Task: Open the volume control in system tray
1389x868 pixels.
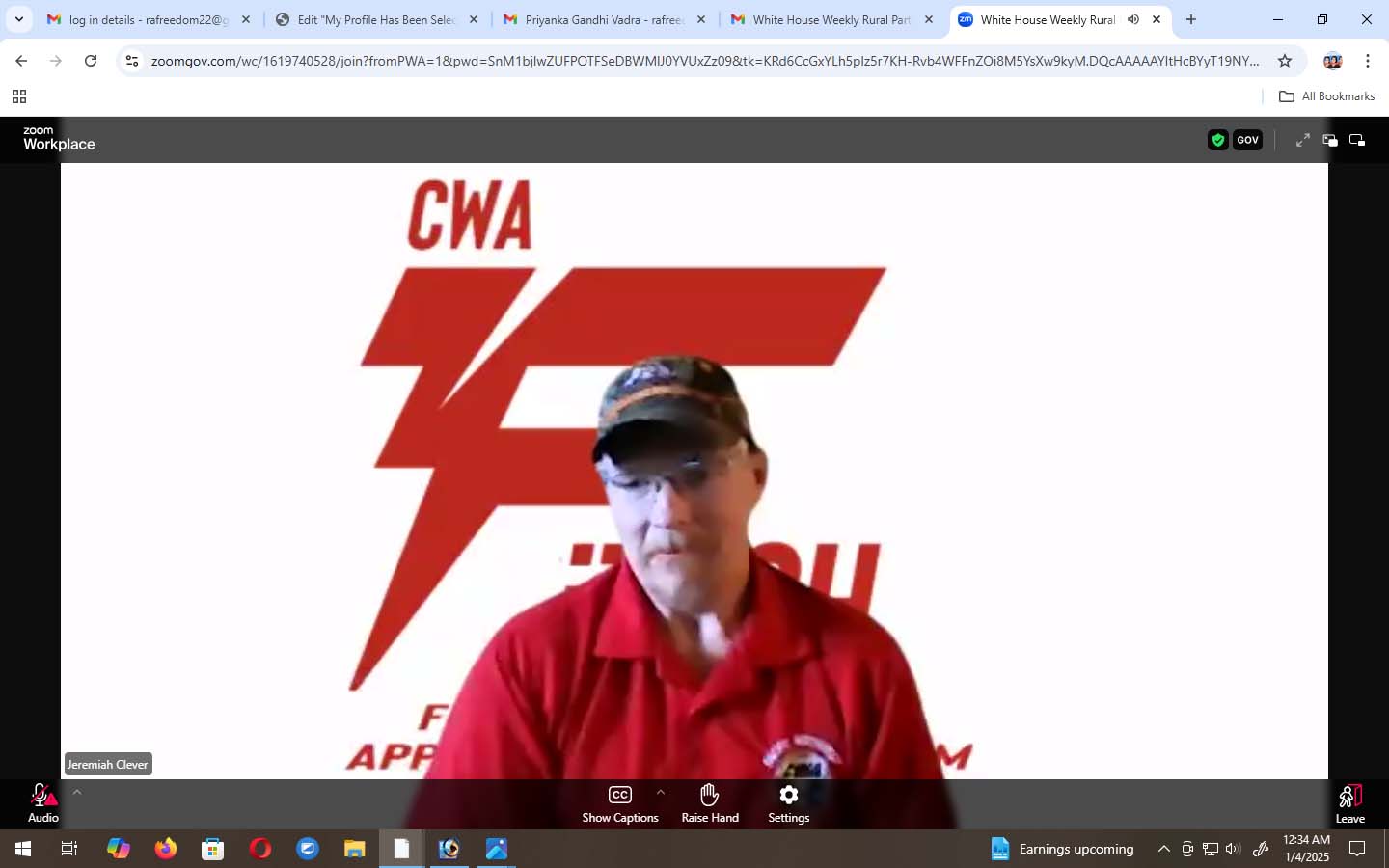Action: coord(1233,849)
